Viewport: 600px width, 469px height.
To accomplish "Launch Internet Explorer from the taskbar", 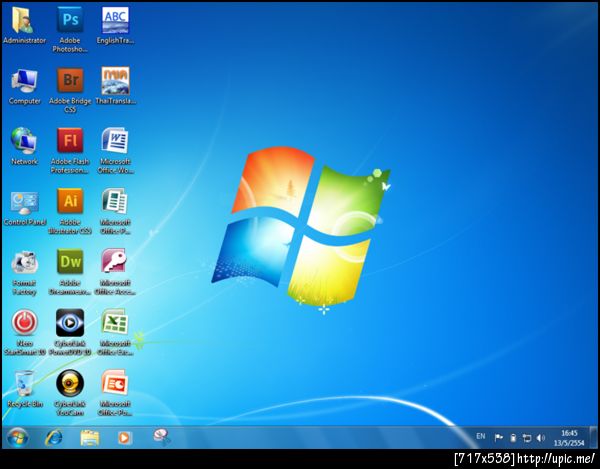I will tap(54, 438).
